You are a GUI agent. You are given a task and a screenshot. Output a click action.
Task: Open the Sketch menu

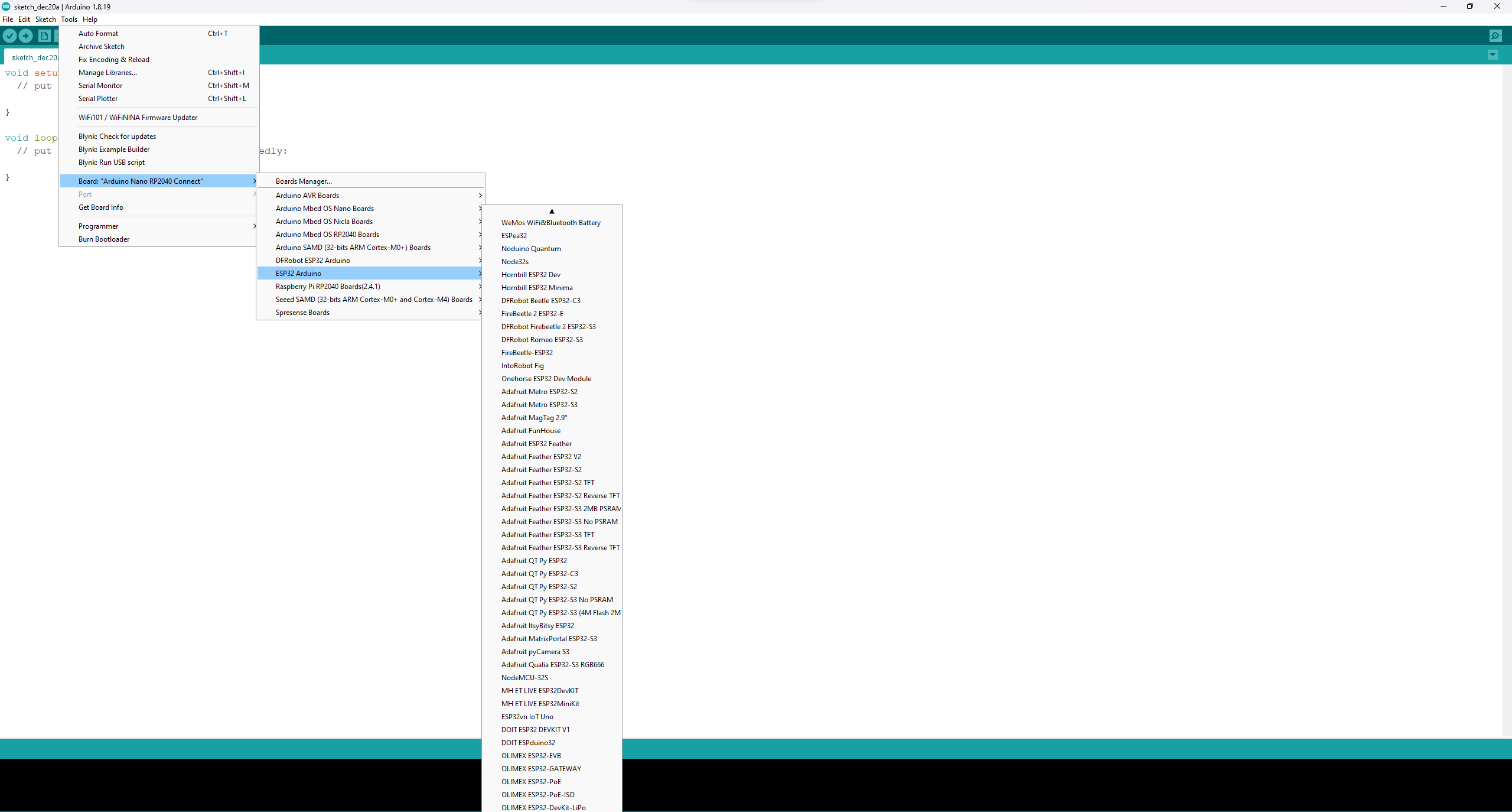click(45, 20)
